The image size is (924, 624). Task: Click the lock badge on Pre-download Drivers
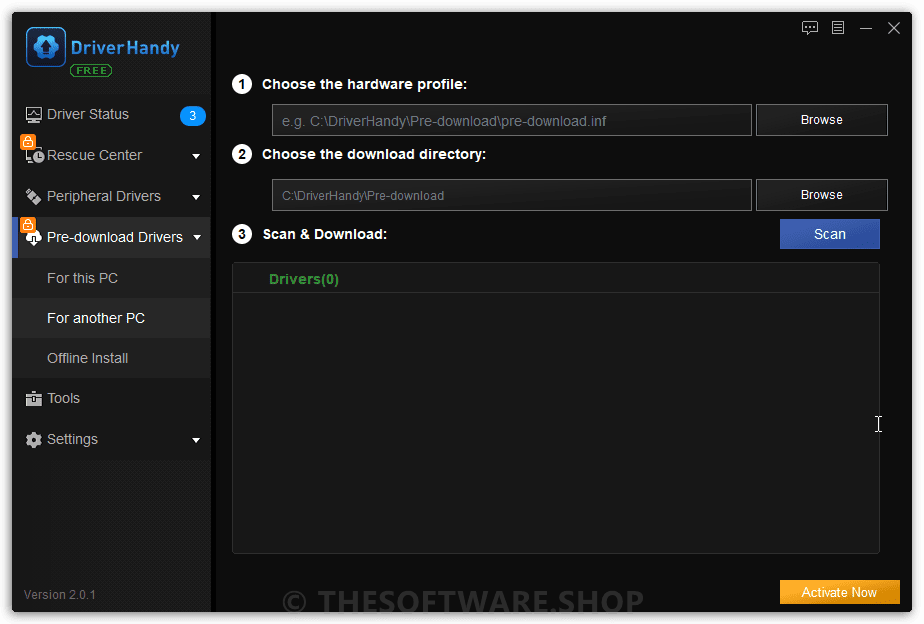(28, 224)
